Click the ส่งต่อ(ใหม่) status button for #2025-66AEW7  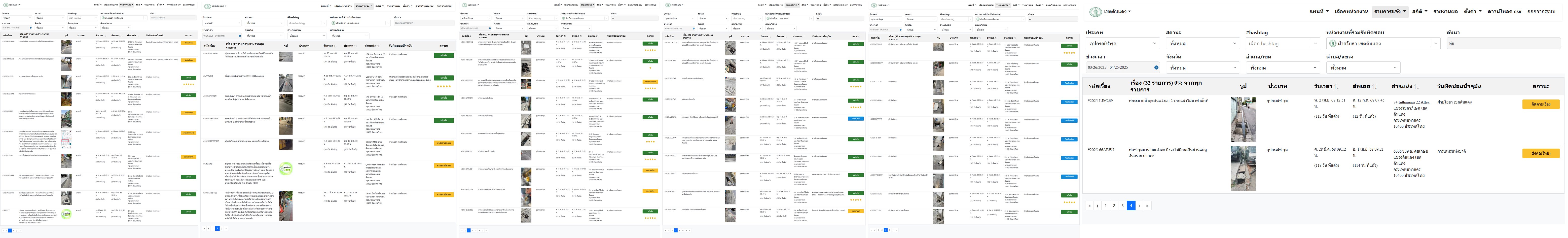point(1541,153)
